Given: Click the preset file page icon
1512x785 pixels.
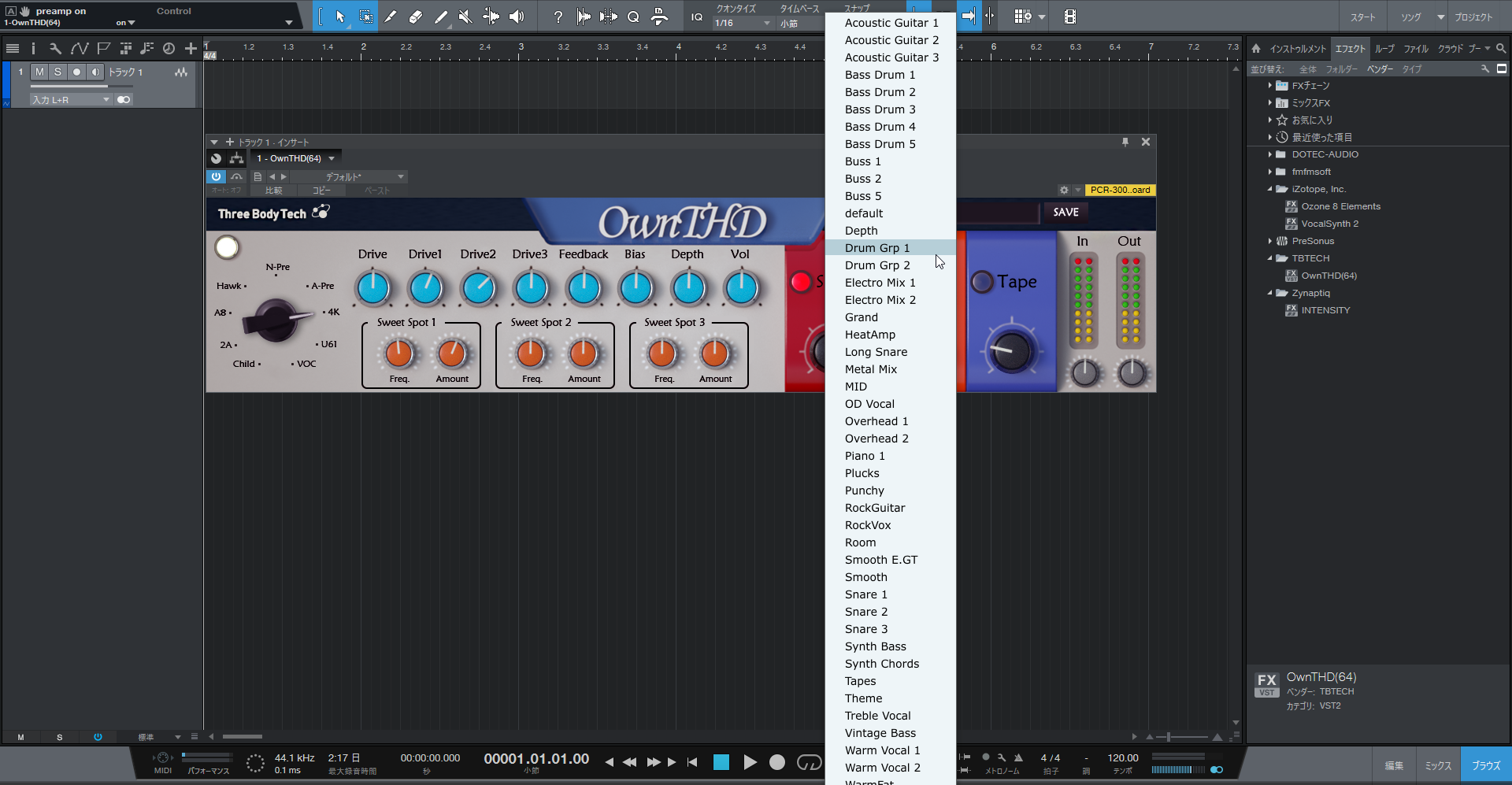Looking at the screenshot, I should click(x=258, y=177).
